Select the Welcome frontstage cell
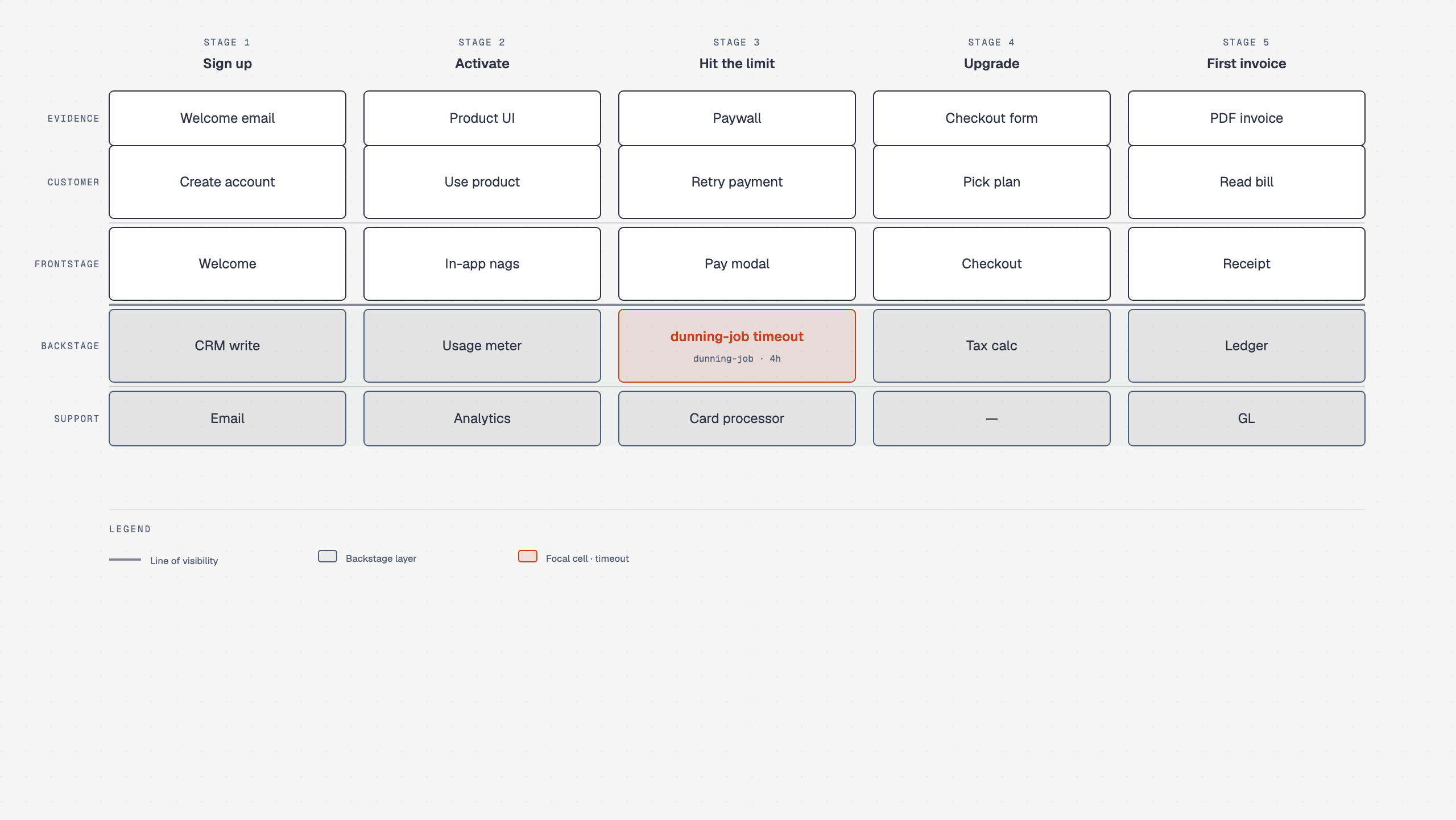The height and width of the screenshot is (820, 1456). click(x=227, y=264)
